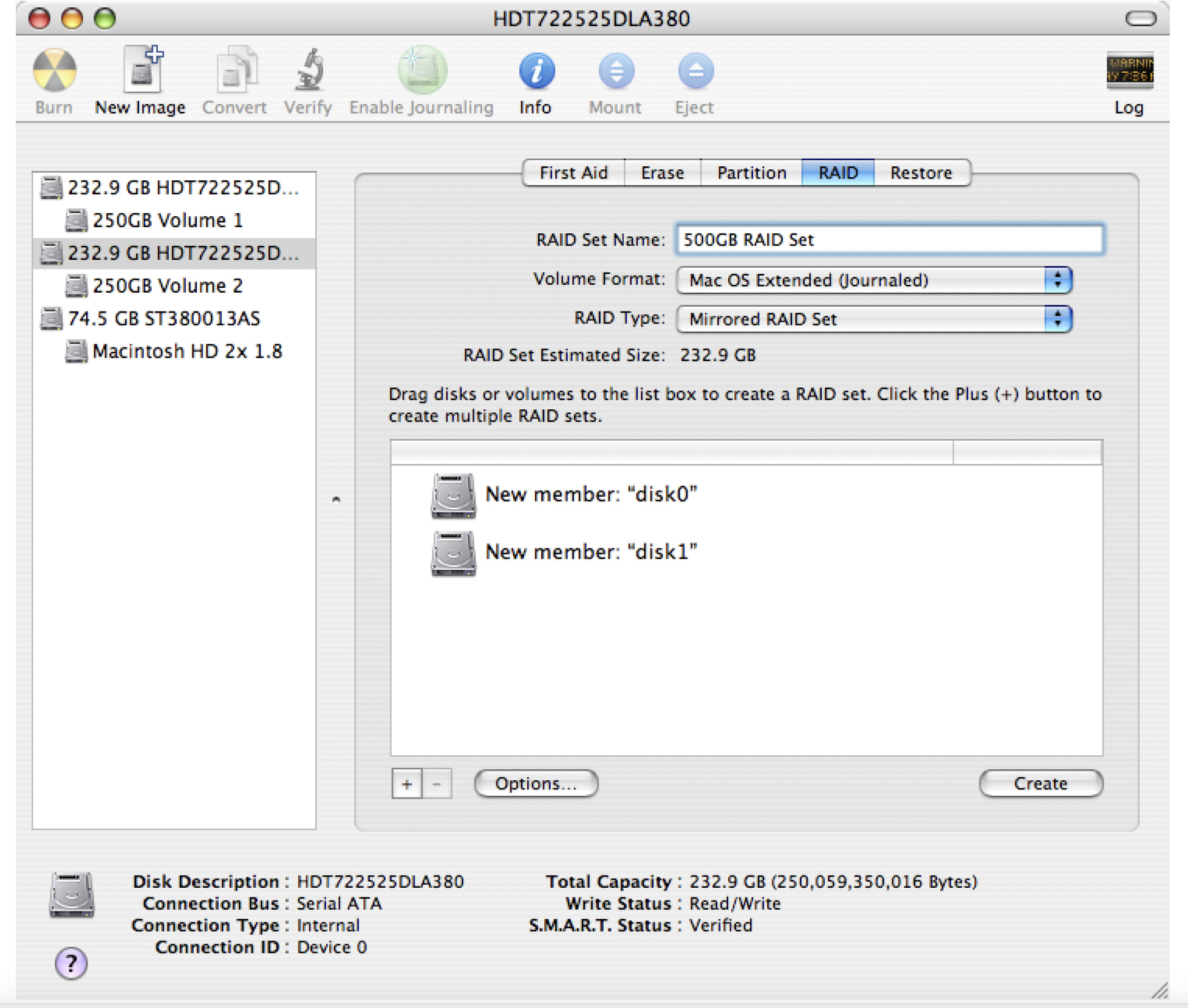
Task: Click the help question mark button
Action: click(x=71, y=963)
